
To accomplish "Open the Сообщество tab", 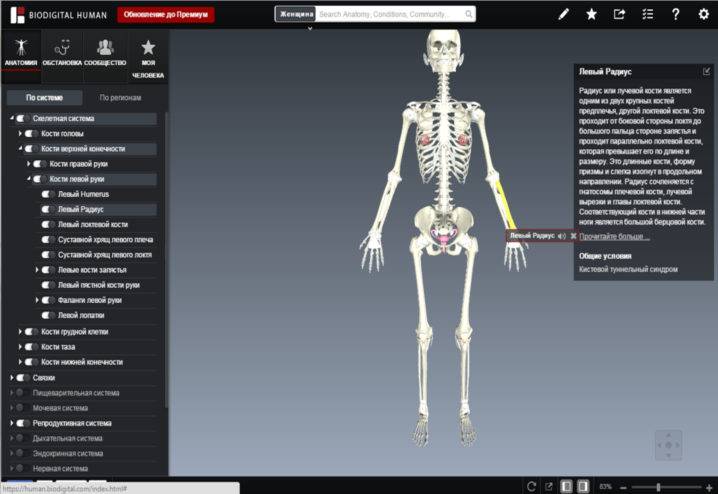I will coord(104,54).
